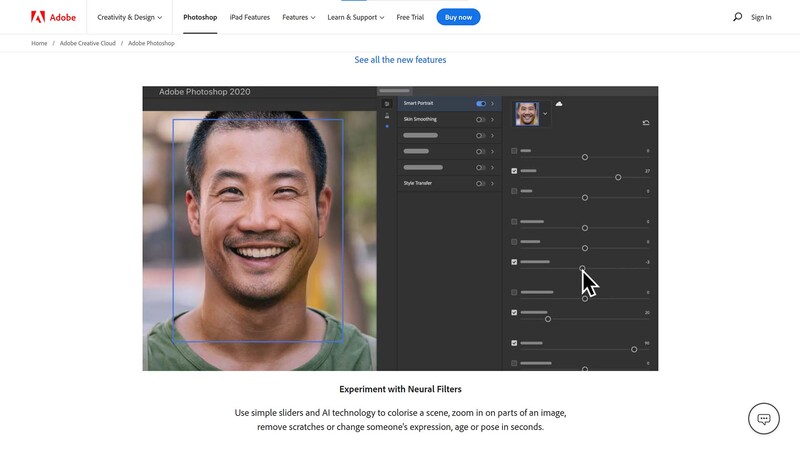Viewport: 800px width, 450px height.
Task: Click the Experiment with Neural Filters heading
Action: [400, 389]
